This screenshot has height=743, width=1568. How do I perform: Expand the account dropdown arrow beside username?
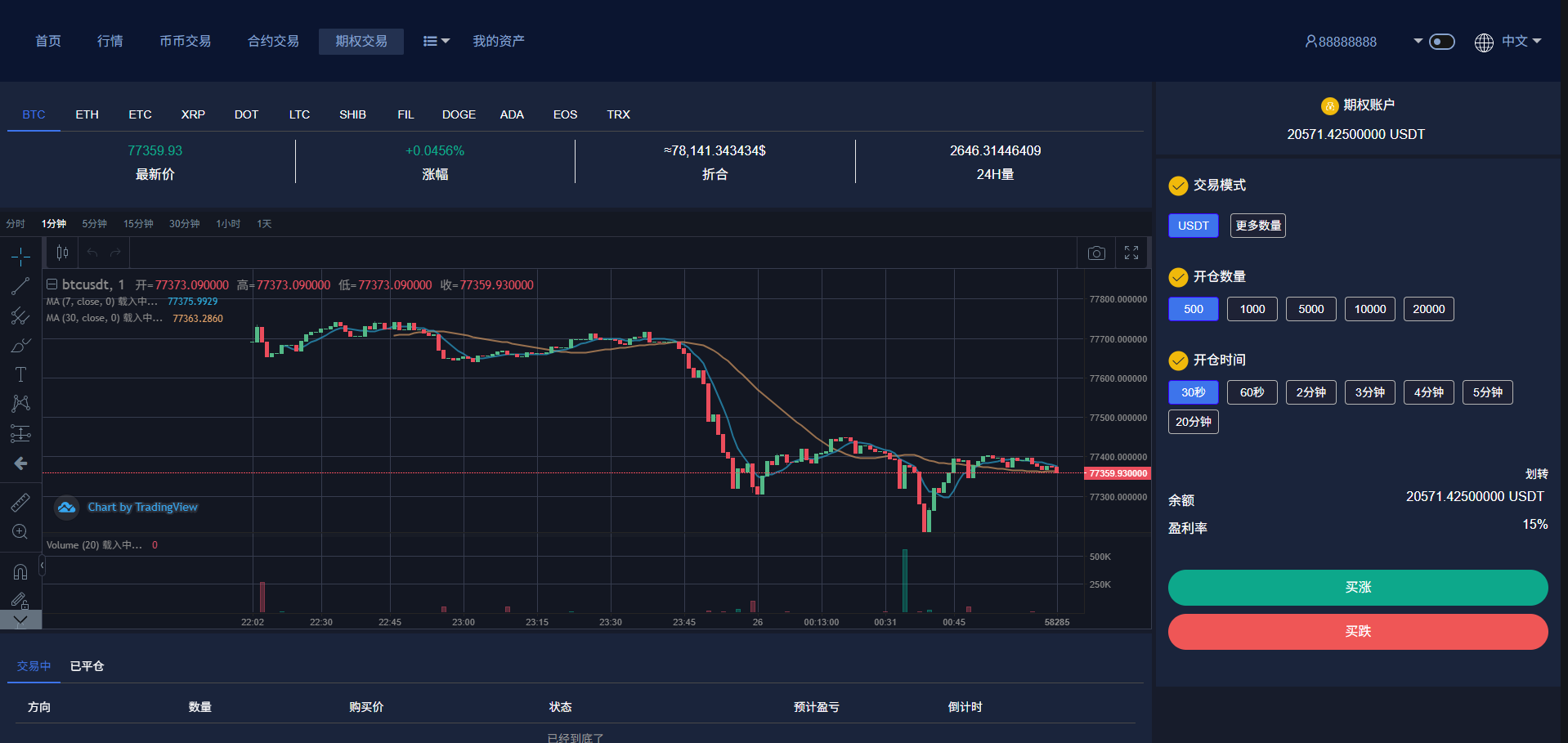[1418, 41]
